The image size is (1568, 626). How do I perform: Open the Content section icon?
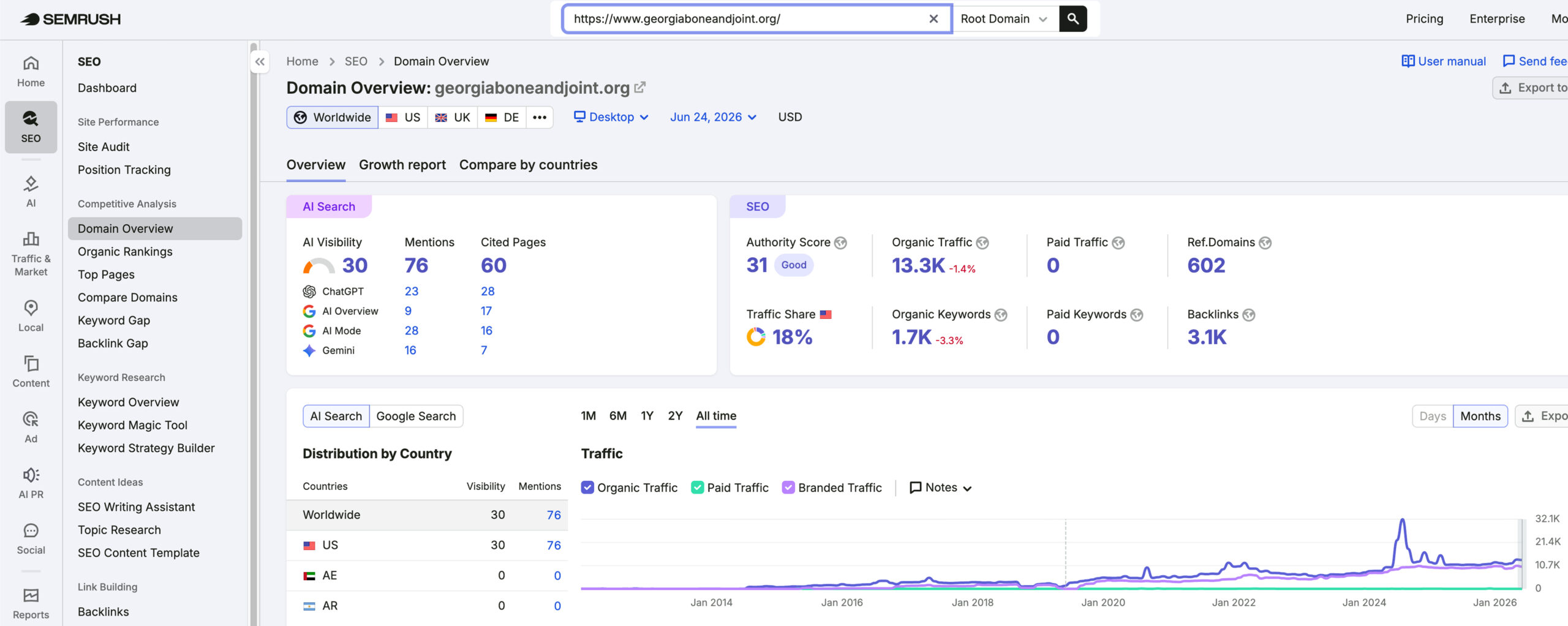point(31,371)
